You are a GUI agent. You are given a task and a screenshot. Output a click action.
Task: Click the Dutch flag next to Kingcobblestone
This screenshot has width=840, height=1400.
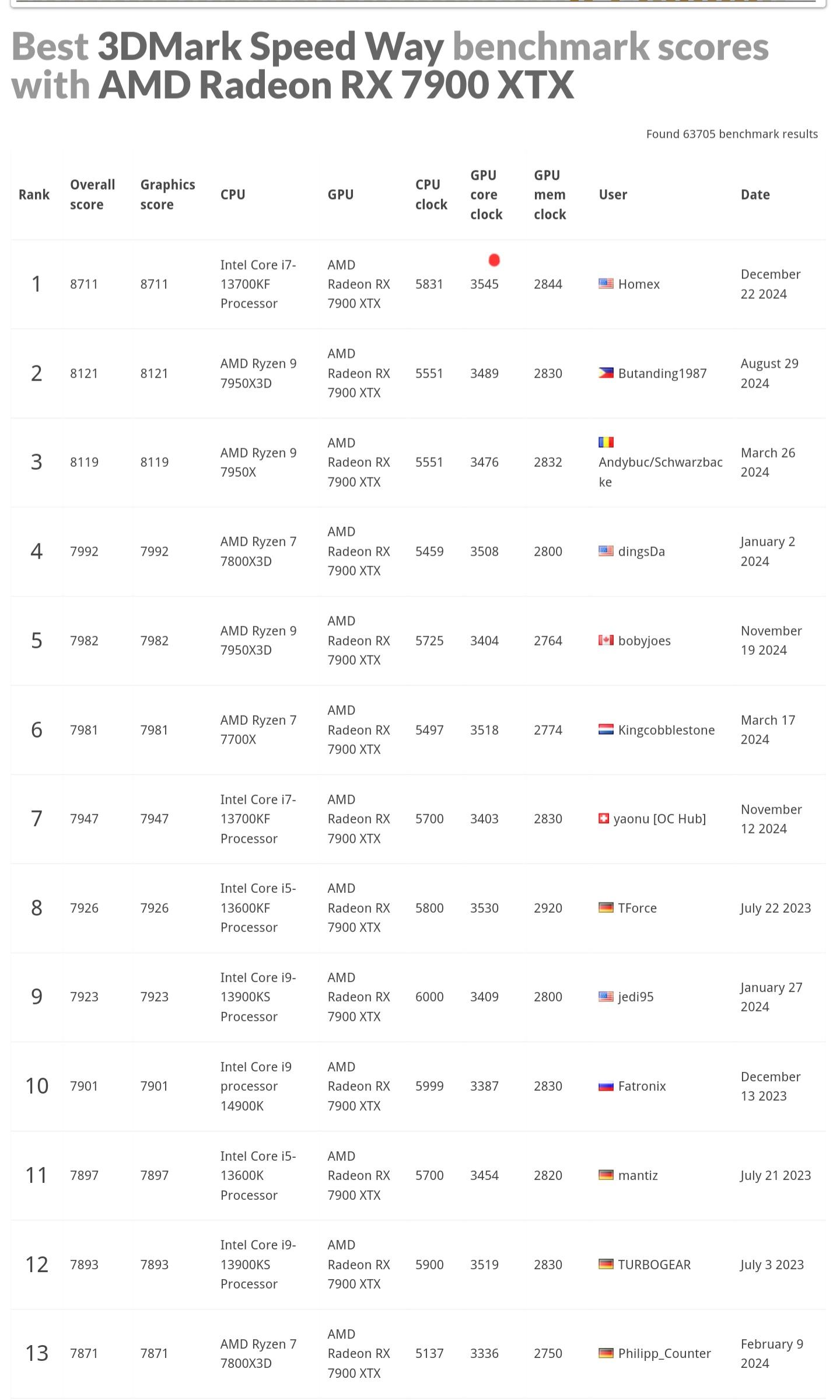(605, 729)
